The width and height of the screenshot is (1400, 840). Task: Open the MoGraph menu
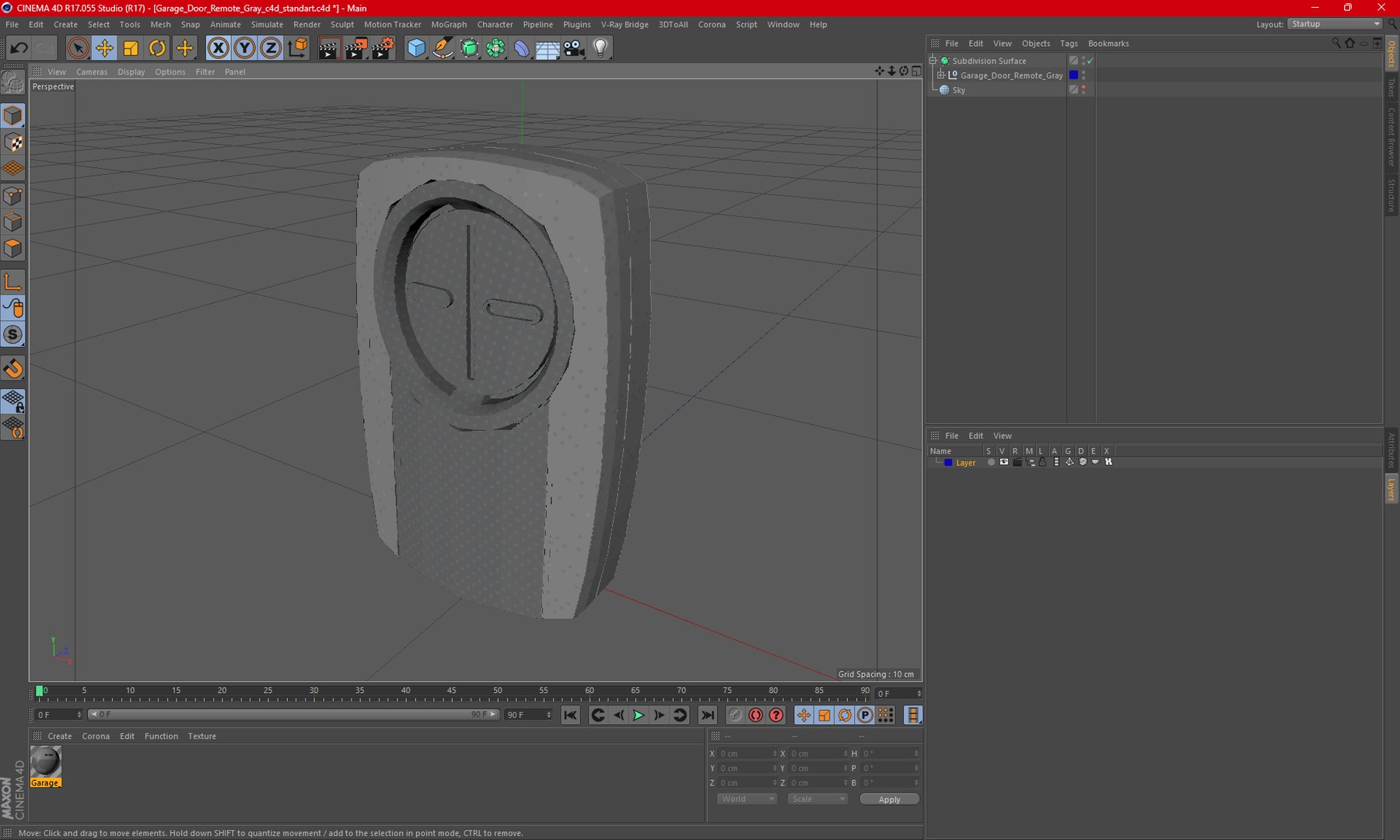point(449,25)
